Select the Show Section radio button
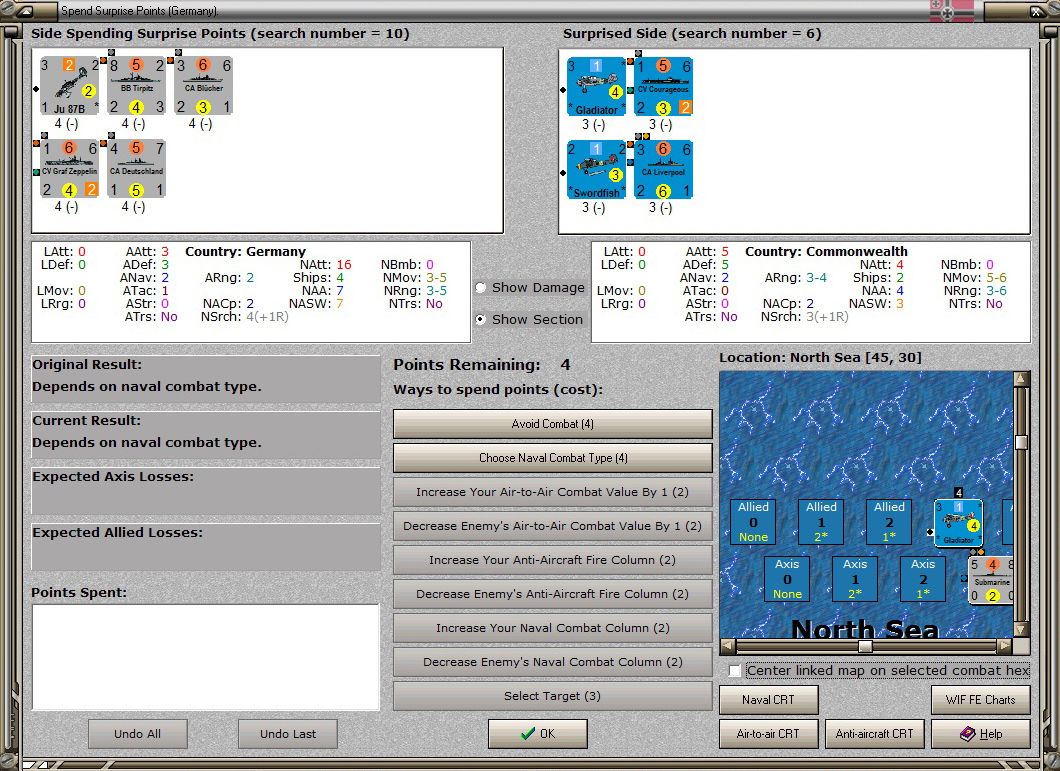This screenshot has height=771, width=1060. tap(481, 319)
